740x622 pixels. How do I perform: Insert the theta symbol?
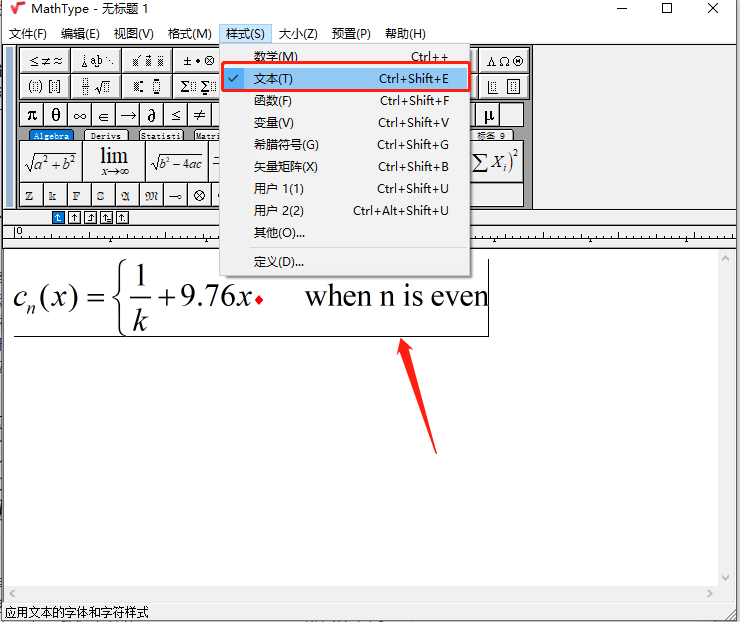coord(56,115)
